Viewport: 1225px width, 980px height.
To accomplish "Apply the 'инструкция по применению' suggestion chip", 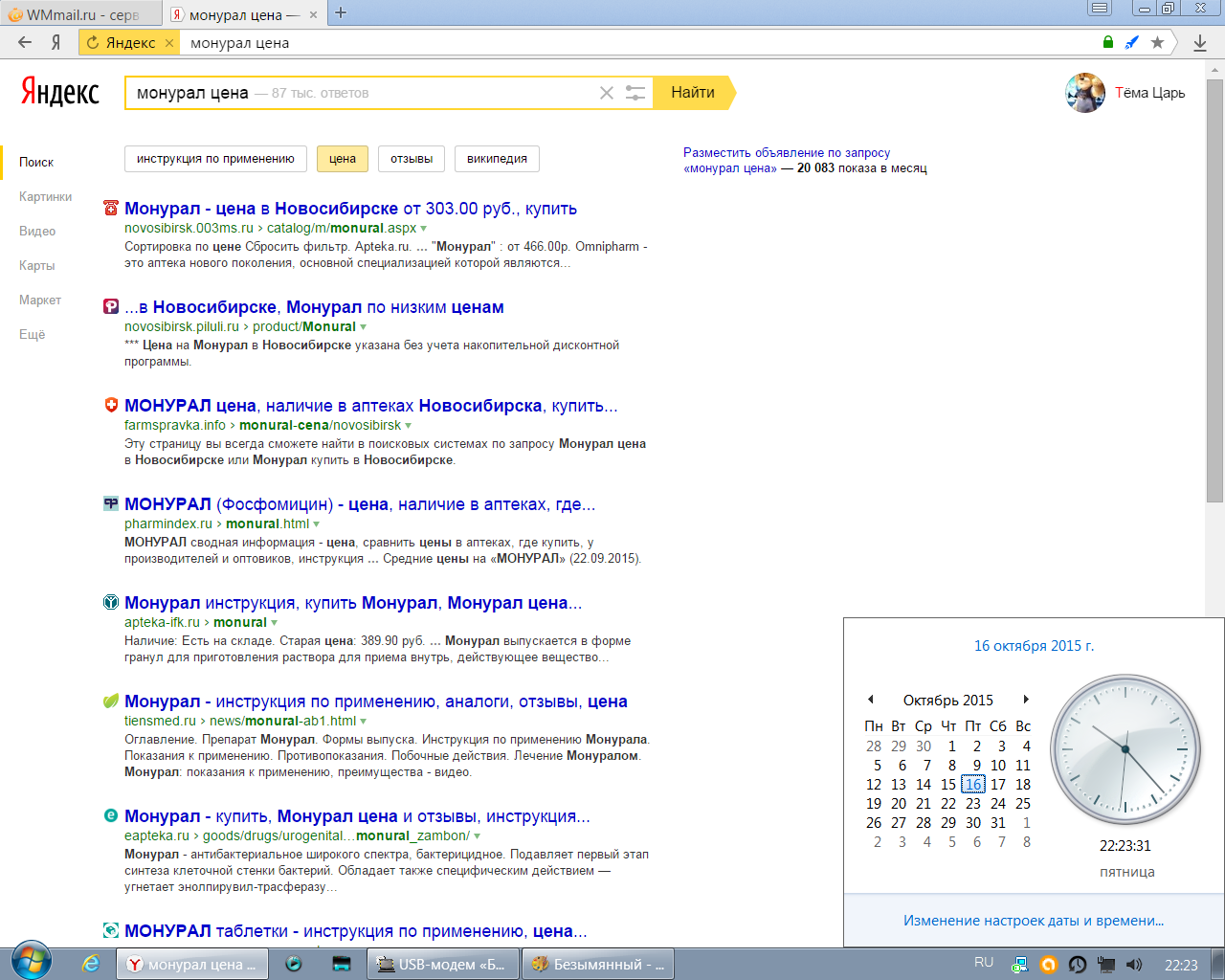I will (215, 159).
